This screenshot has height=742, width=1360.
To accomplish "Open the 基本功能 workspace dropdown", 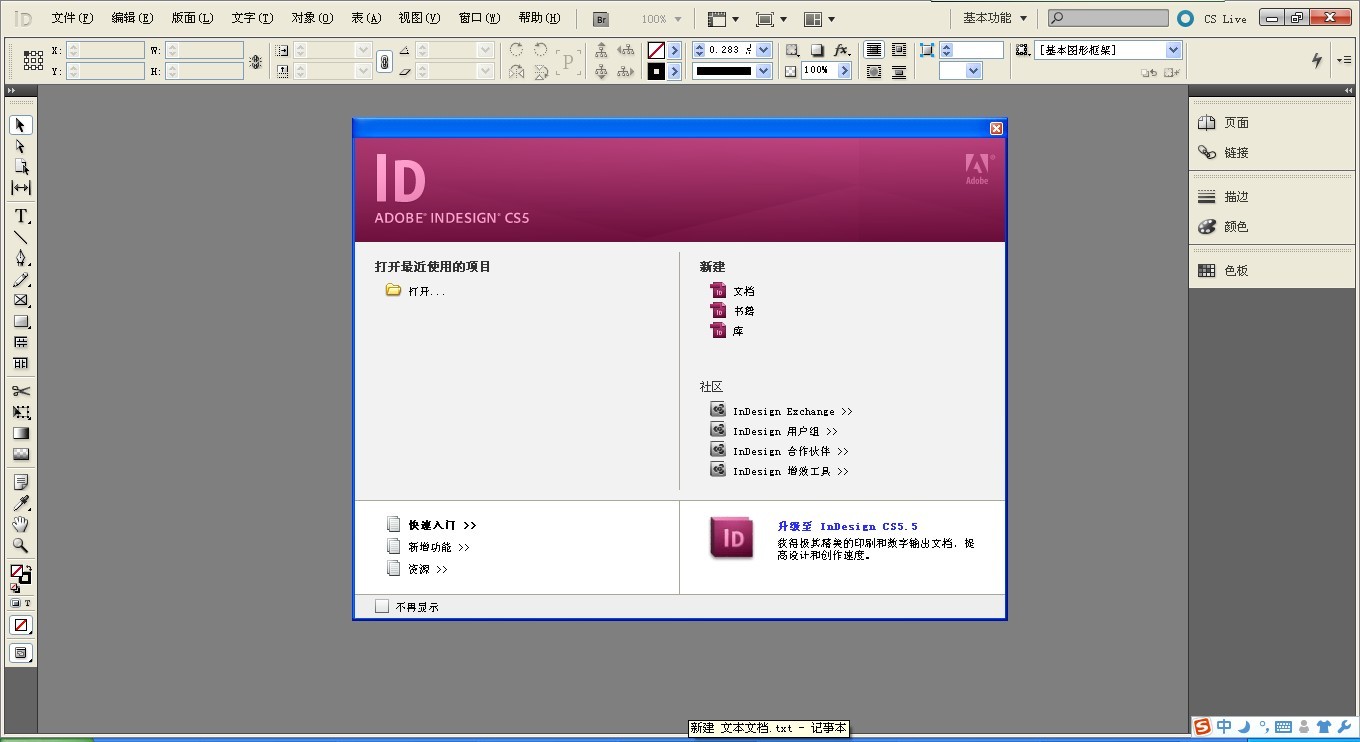I will pyautogui.click(x=994, y=18).
